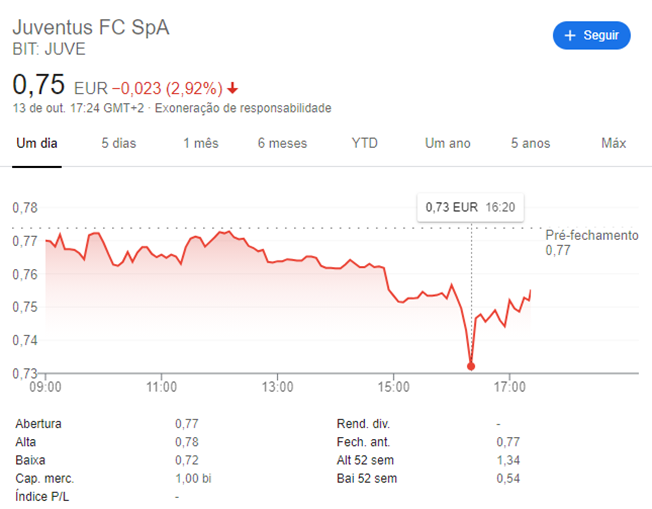This screenshot has height=509, width=652.
Task: Select the 6 meses tab
Action: (x=282, y=143)
